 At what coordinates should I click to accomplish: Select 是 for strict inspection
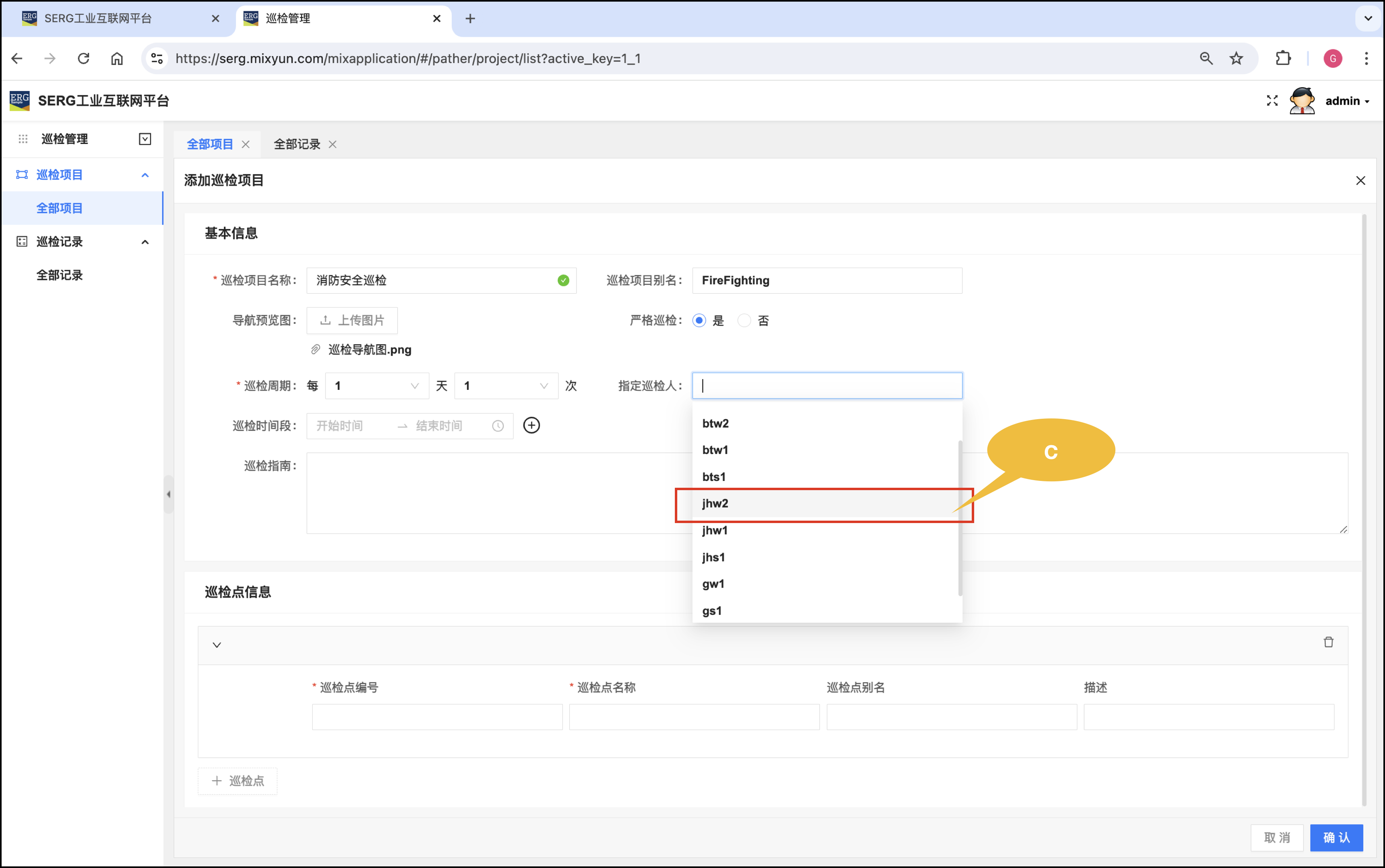[699, 320]
